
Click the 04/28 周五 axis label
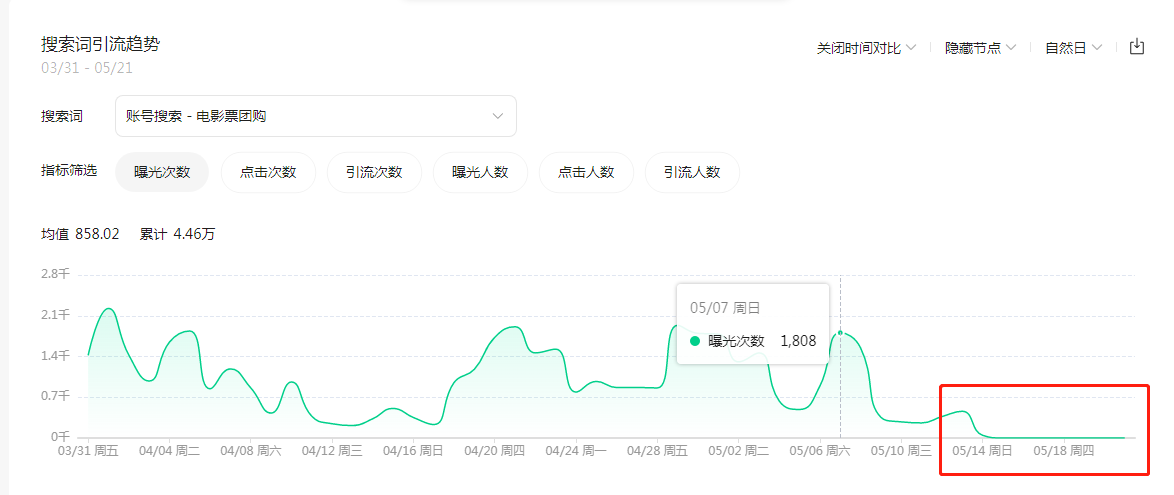[657, 452]
